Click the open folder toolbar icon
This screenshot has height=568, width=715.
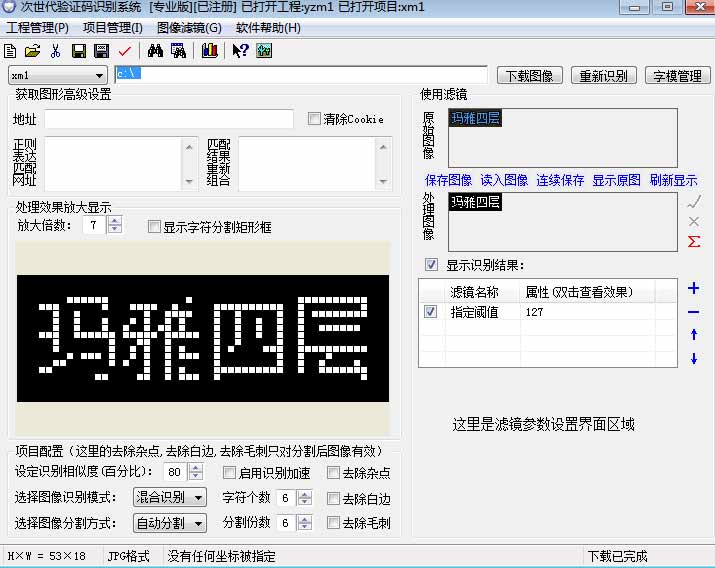click(33, 50)
